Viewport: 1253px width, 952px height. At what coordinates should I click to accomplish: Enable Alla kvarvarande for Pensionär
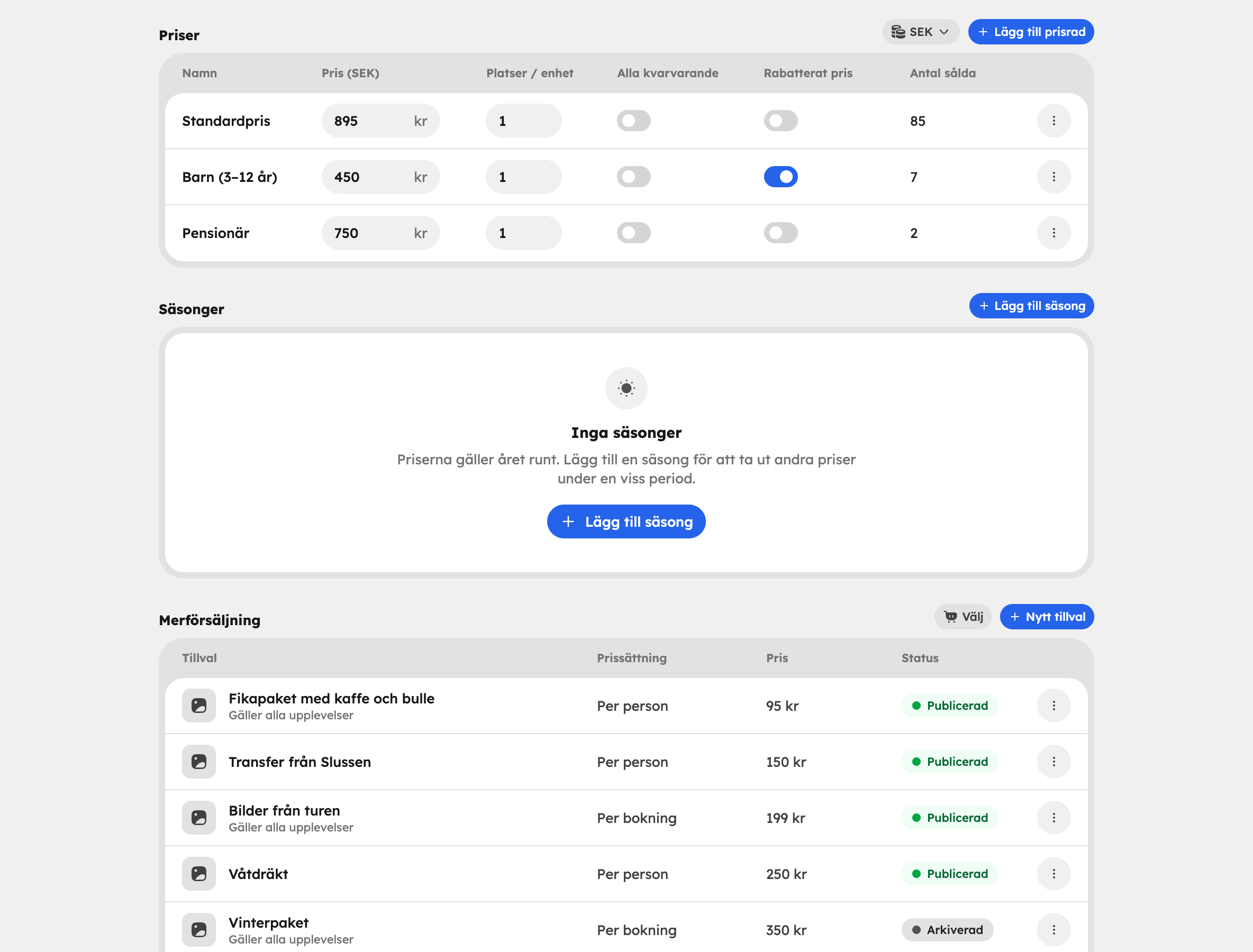click(x=633, y=233)
